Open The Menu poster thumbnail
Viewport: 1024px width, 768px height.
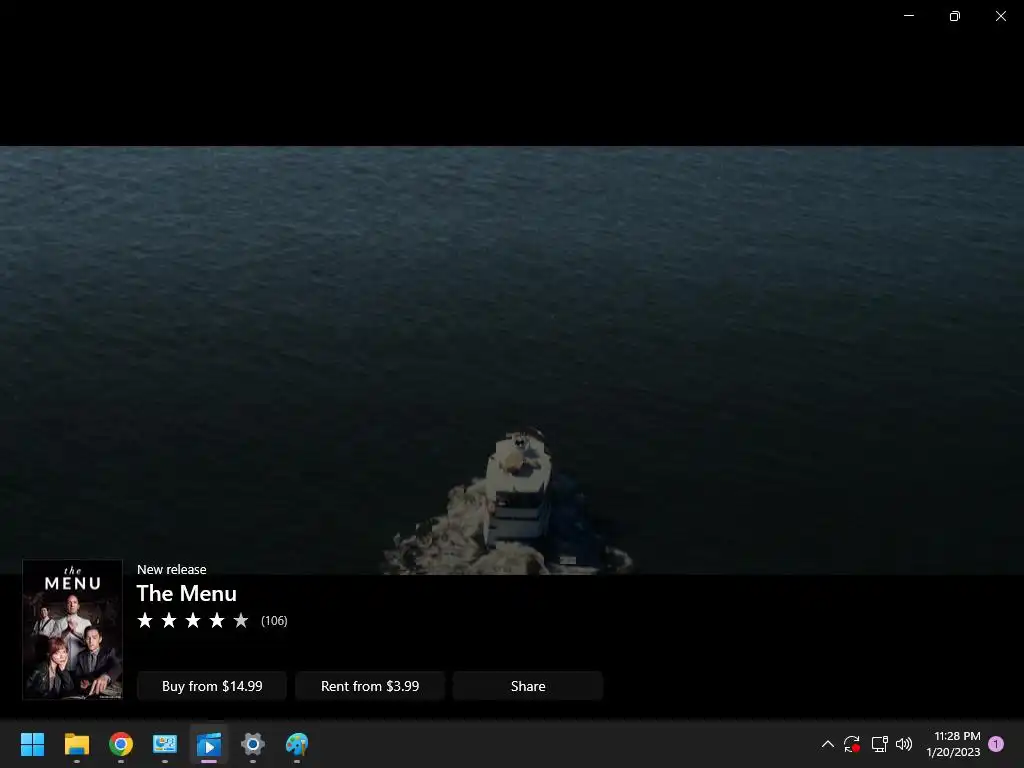click(72, 630)
